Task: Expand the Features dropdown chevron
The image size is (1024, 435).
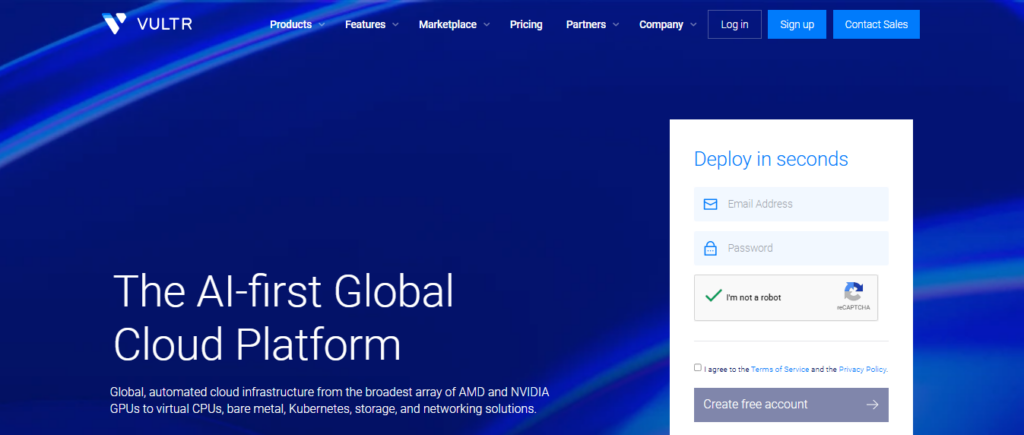Action: coord(395,25)
